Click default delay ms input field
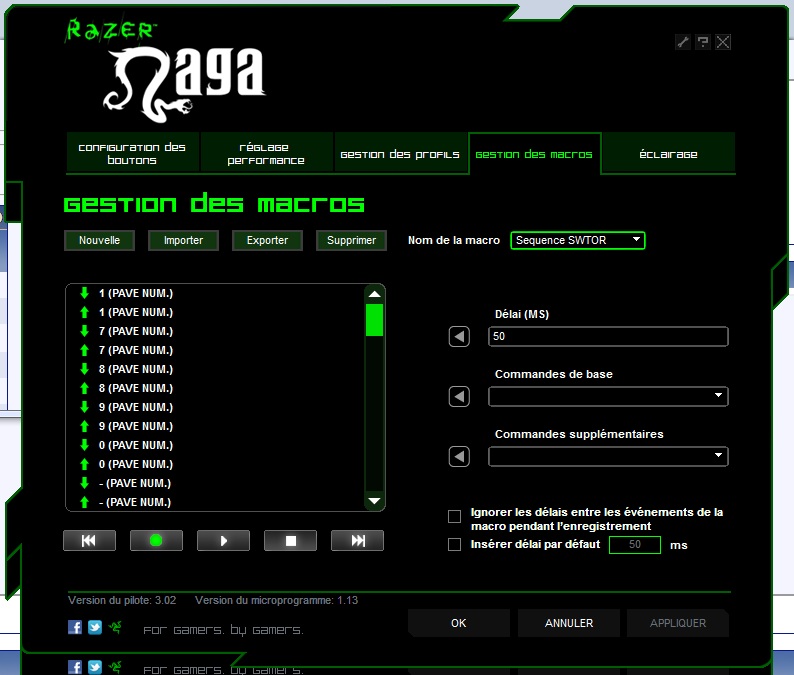Viewport: 794px width, 675px height. pyautogui.click(x=635, y=545)
